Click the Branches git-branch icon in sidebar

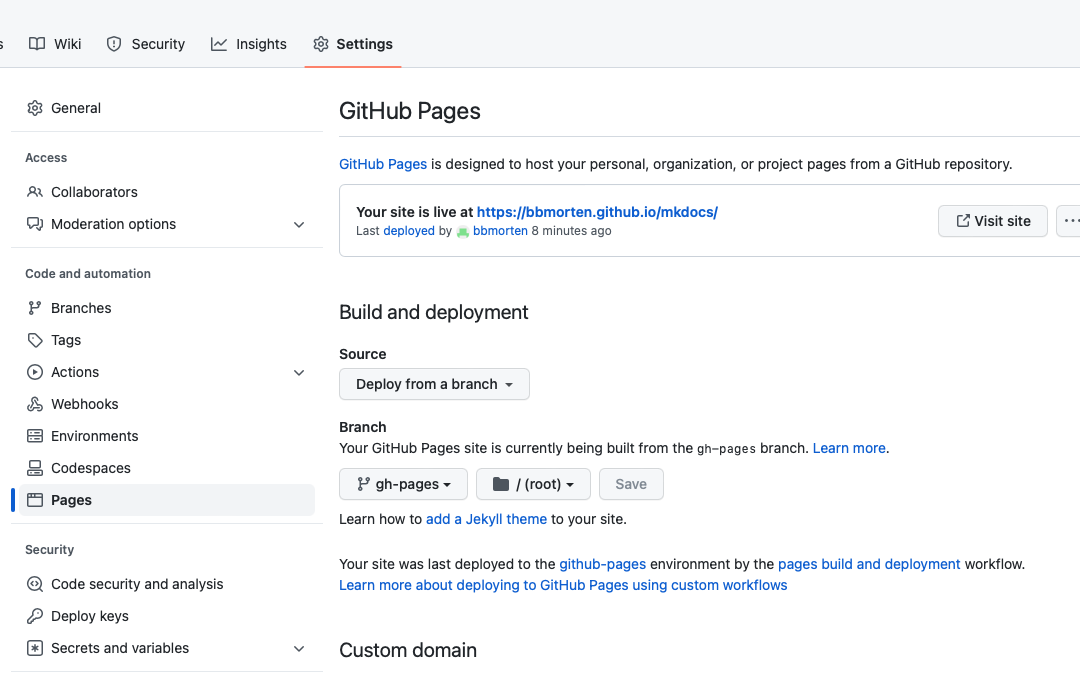click(35, 308)
